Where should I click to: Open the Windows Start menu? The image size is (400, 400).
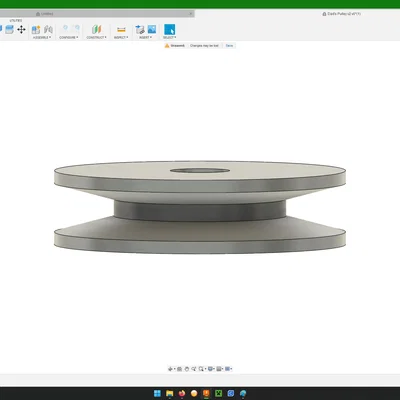tap(157, 393)
